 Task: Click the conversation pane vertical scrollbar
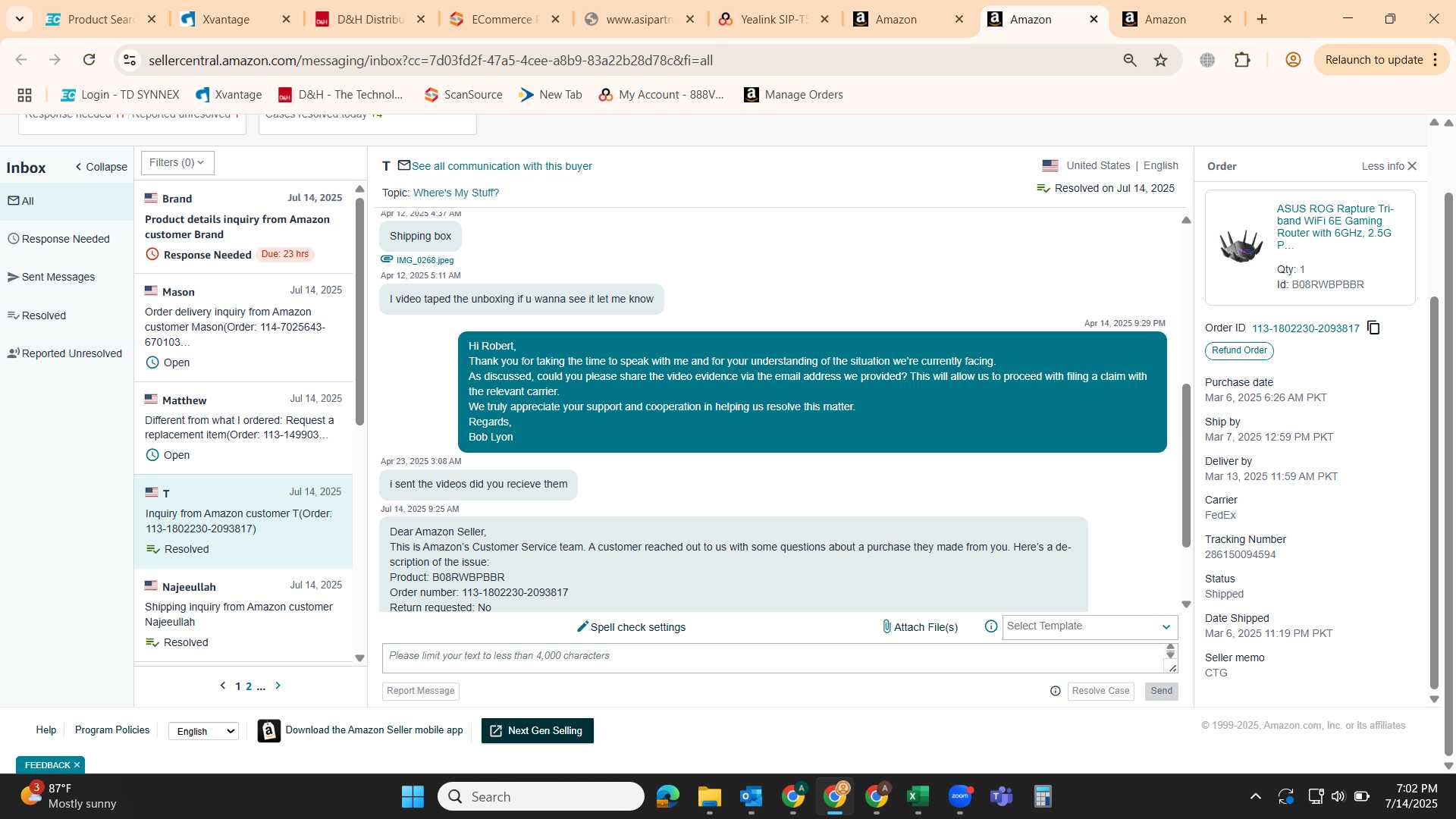[1186, 464]
